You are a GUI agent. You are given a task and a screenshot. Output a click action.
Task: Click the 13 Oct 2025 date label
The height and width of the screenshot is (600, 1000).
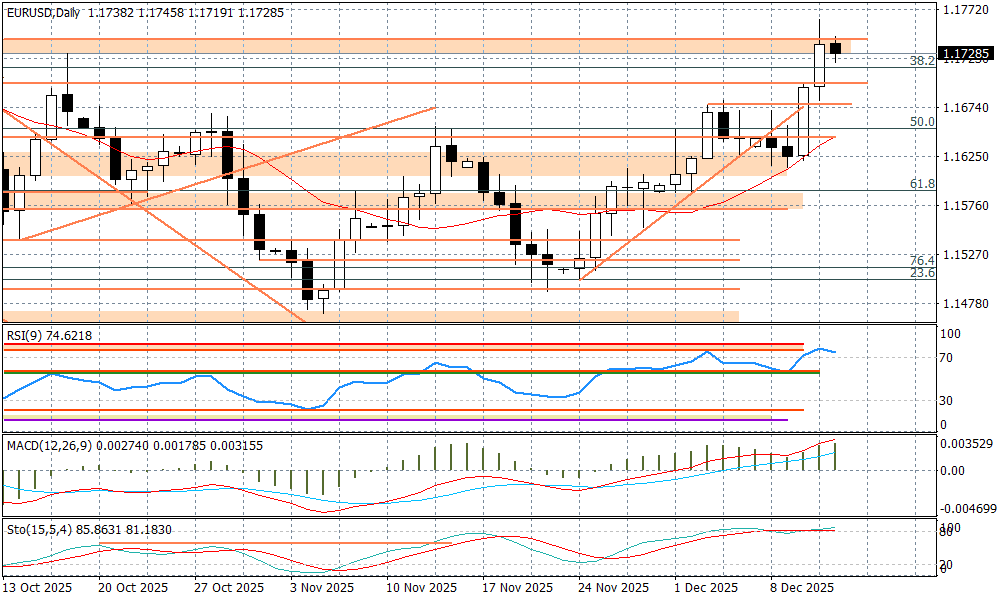pos(37,587)
